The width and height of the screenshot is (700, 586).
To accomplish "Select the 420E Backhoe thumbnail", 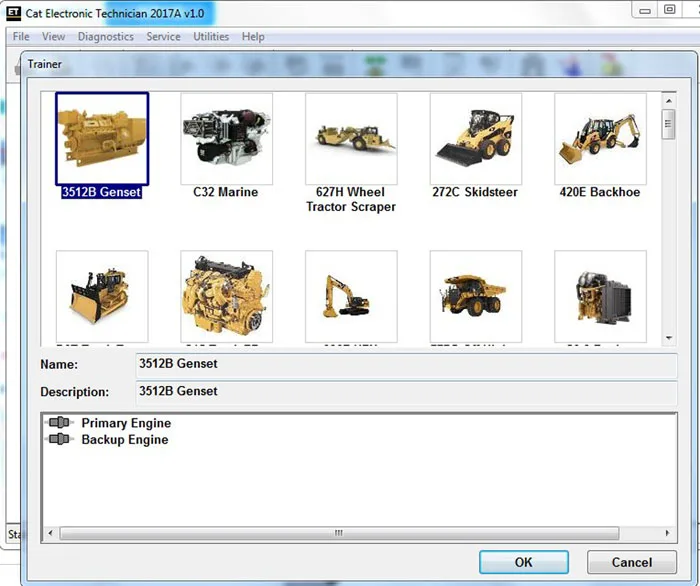I will click(600, 138).
